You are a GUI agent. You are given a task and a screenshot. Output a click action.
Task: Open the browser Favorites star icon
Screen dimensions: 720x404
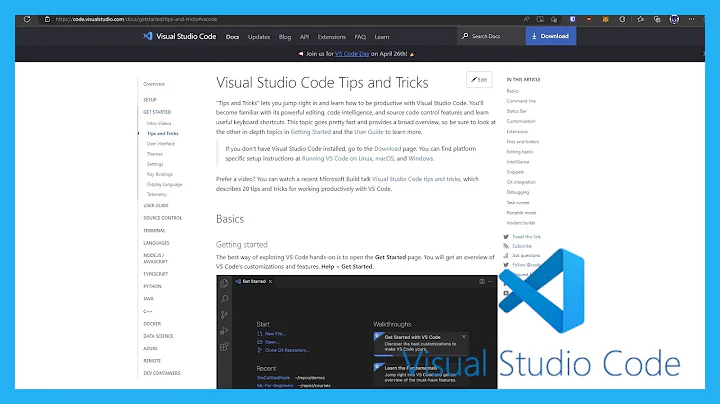(x=640, y=19)
